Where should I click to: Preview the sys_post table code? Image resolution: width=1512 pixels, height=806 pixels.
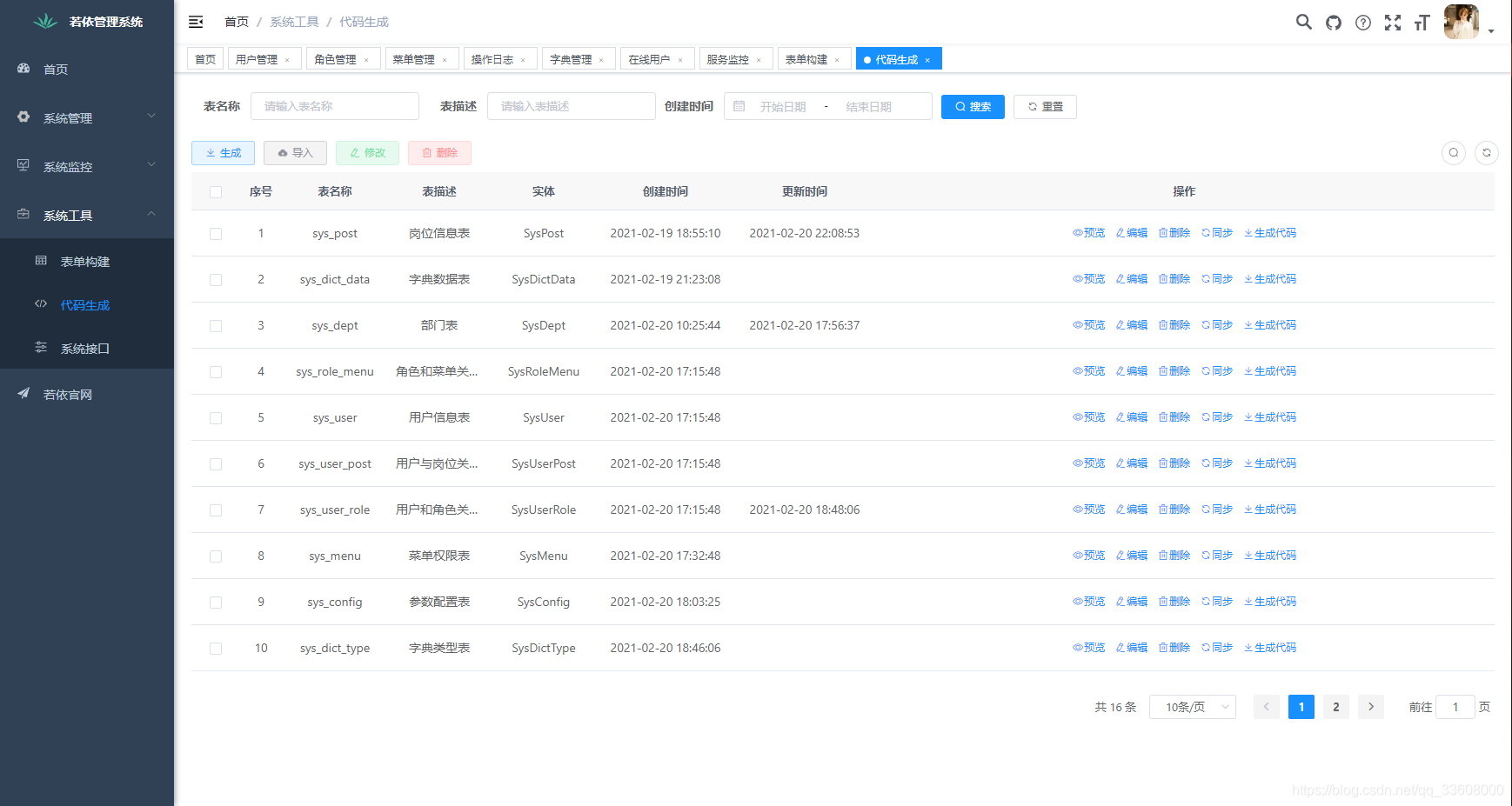(x=1089, y=233)
